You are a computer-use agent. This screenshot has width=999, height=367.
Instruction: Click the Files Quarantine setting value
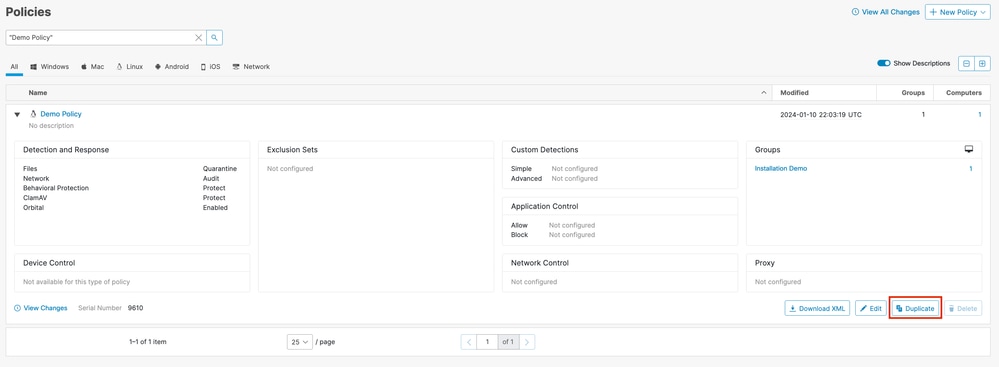coord(220,169)
